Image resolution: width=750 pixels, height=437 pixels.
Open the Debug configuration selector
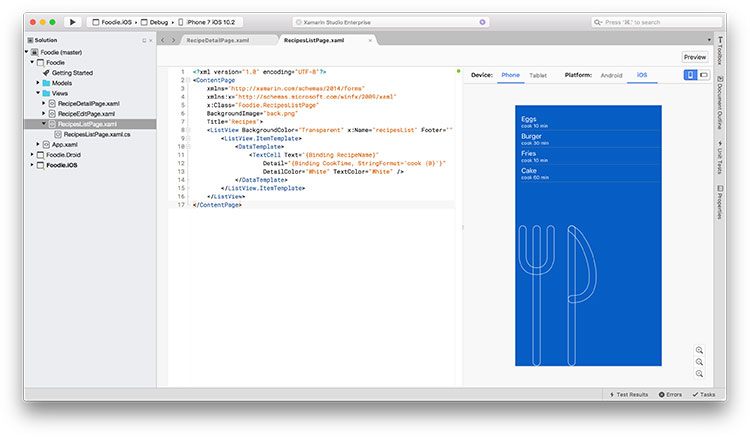tap(154, 22)
